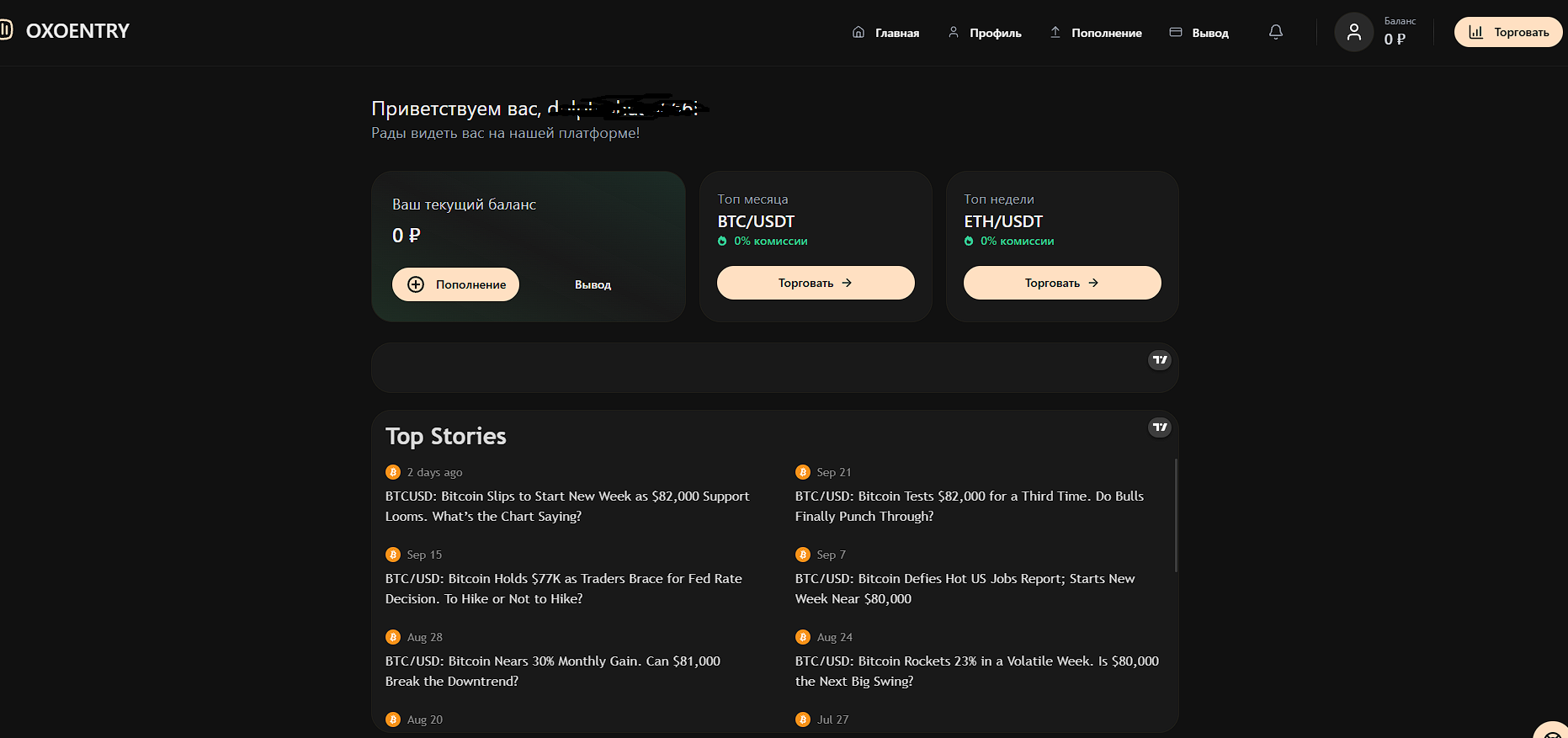Select Вывод in top navigation

(x=1199, y=33)
